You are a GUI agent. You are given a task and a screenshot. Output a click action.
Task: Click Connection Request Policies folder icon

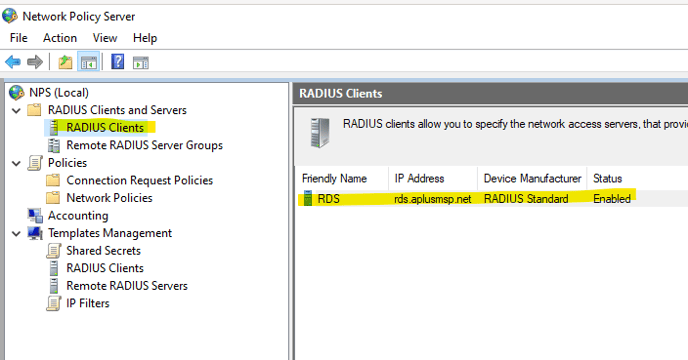point(53,180)
